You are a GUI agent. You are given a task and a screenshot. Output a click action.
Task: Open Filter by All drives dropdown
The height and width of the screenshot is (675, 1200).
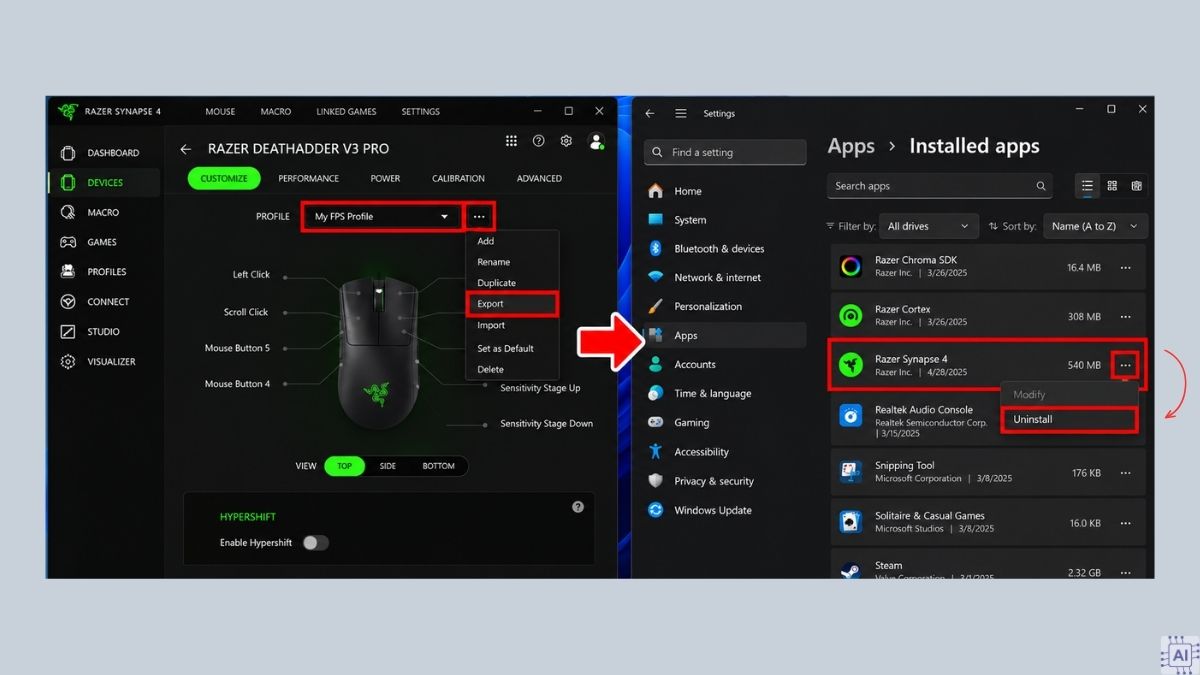point(929,226)
